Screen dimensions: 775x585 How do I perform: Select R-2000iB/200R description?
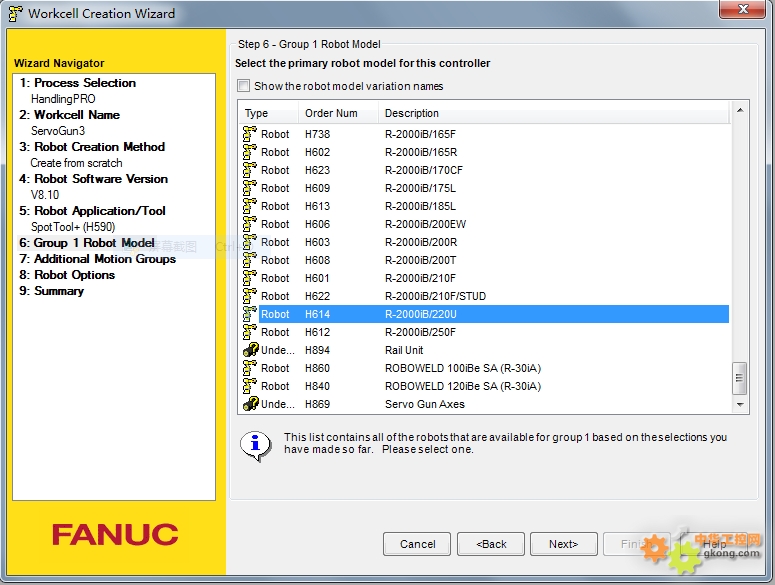(x=421, y=242)
